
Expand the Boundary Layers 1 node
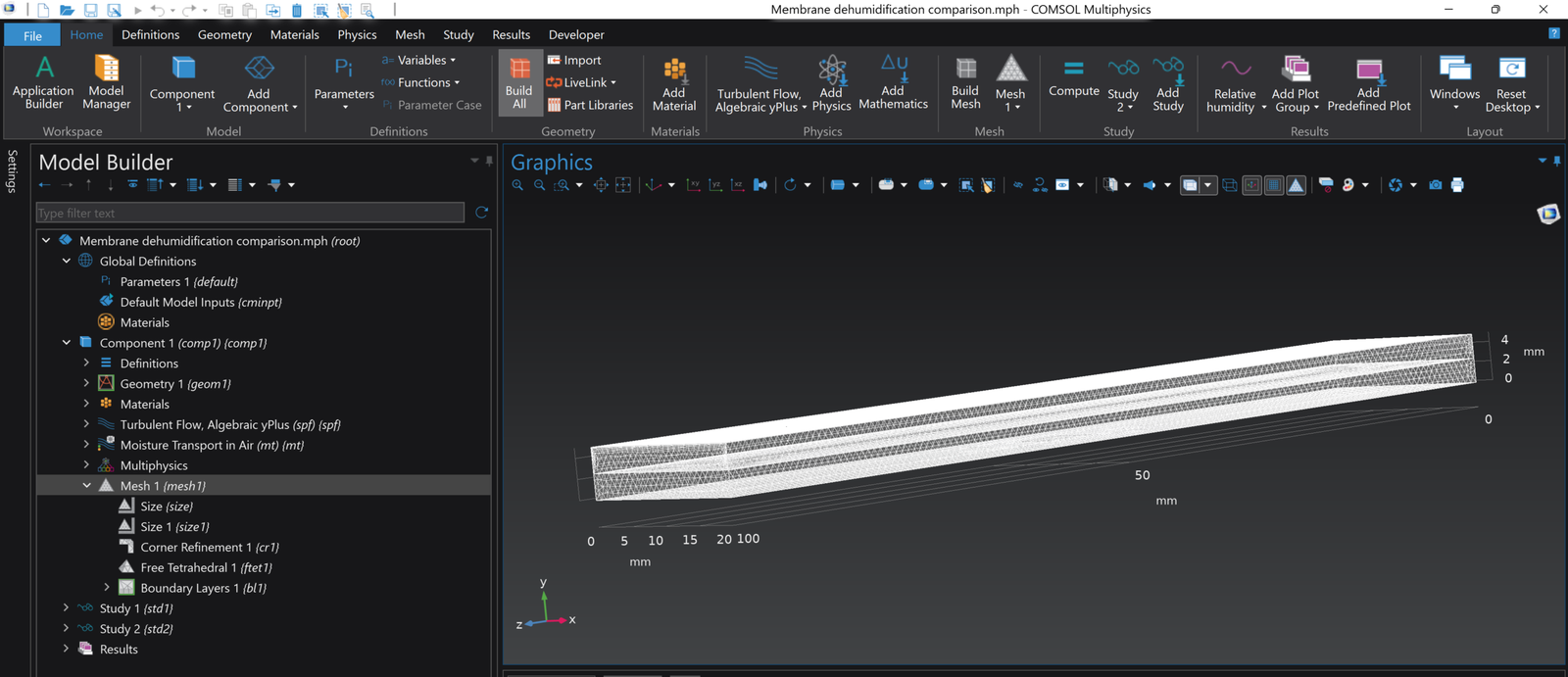coord(107,588)
